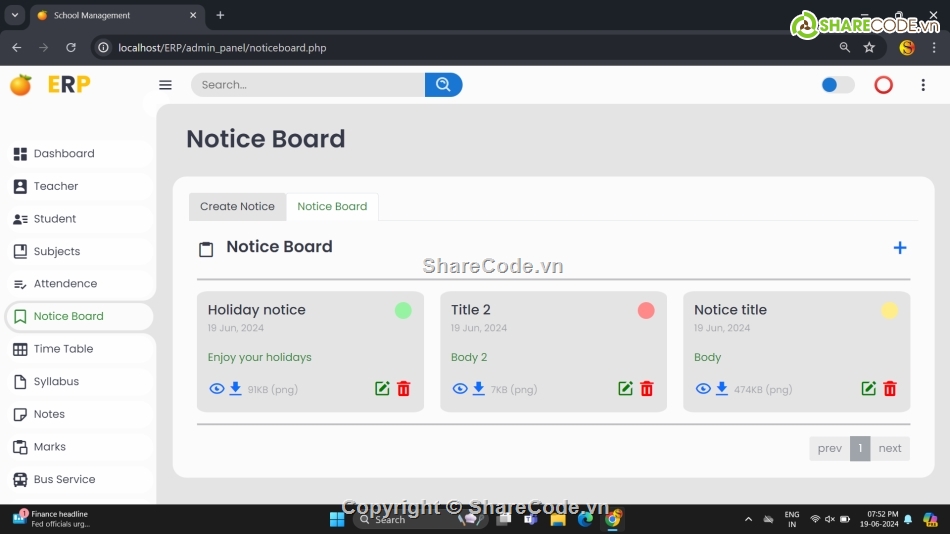Edit the Notice title card
Screen dimensions: 950x534
(868, 389)
